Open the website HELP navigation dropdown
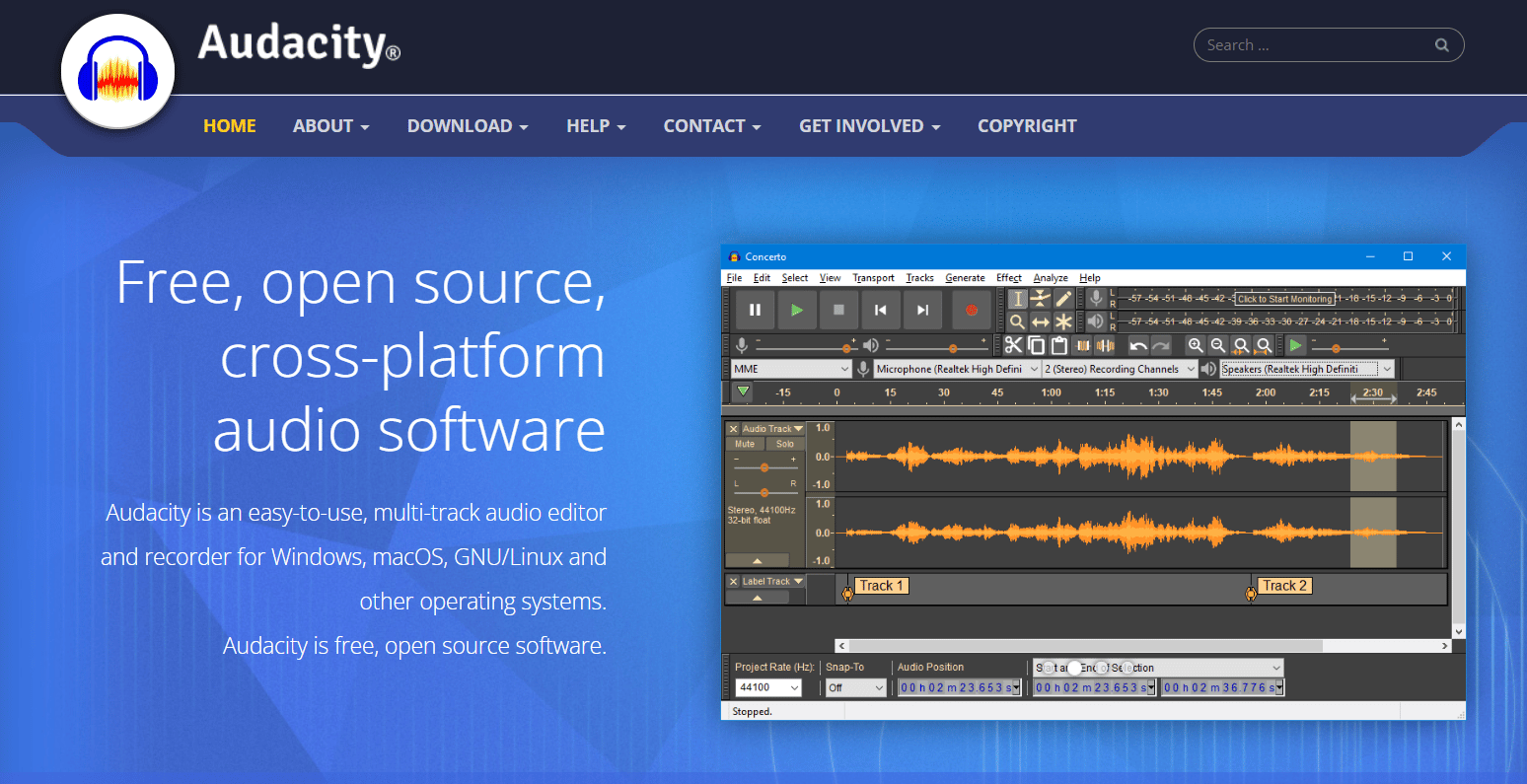The height and width of the screenshot is (784, 1527). (596, 126)
